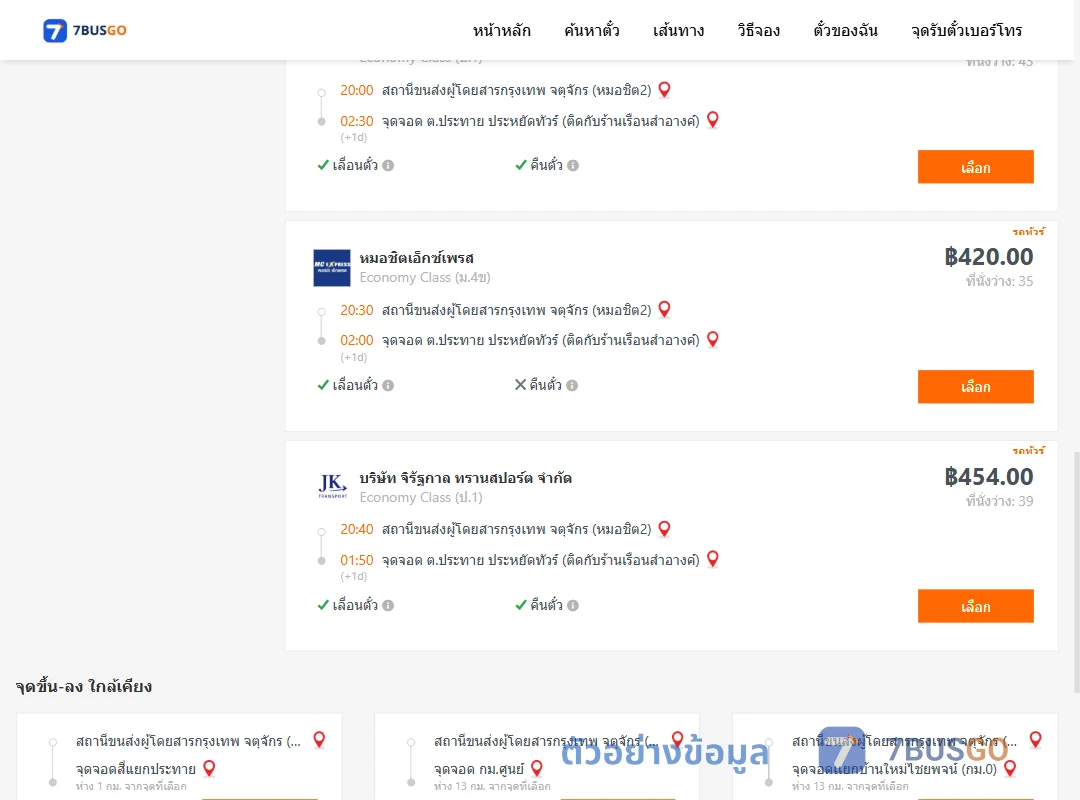Go to หน้าหลัก menu item
Image resolution: width=1080 pixels, height=800 pixels.
pos(501,30)
